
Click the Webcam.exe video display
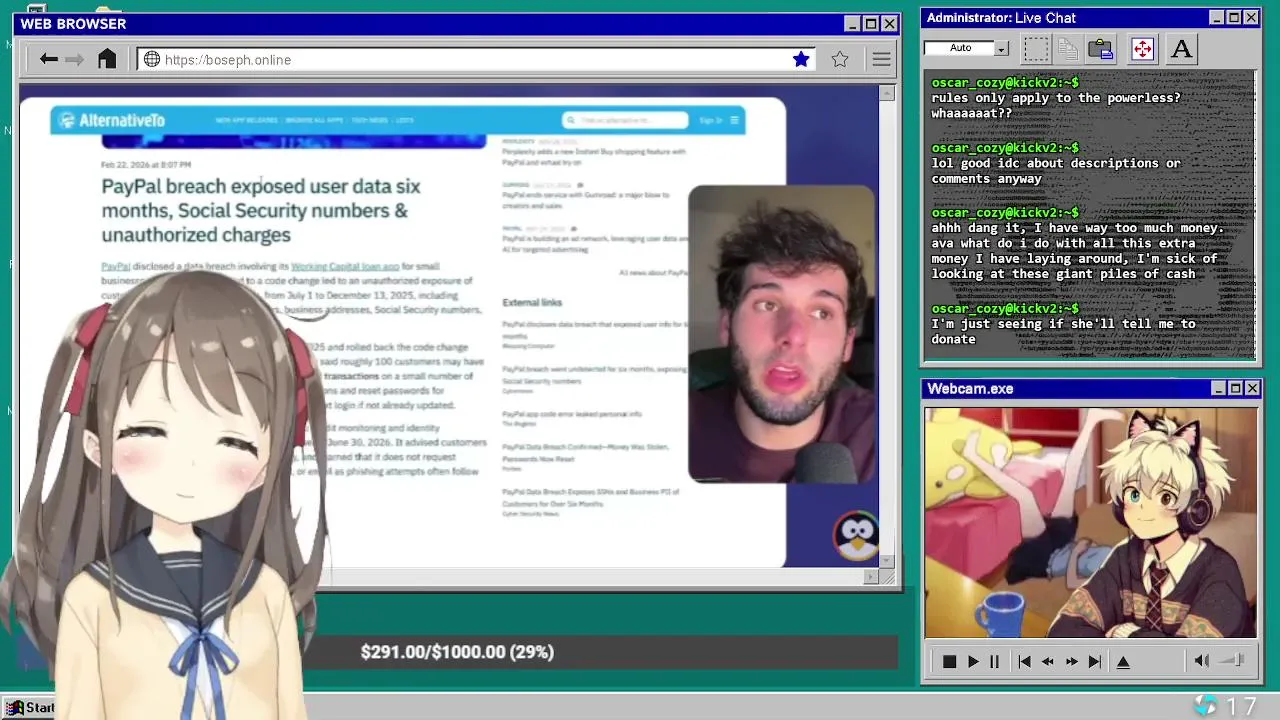[1091, 523]
